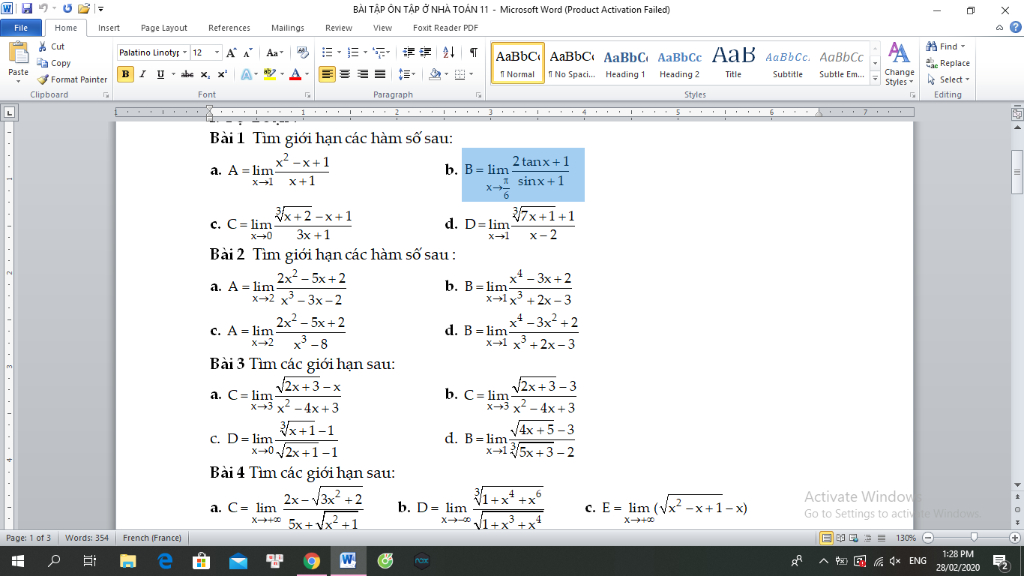Open the Borders dropdown
The image size is (1024, 576).
point(472,74)
